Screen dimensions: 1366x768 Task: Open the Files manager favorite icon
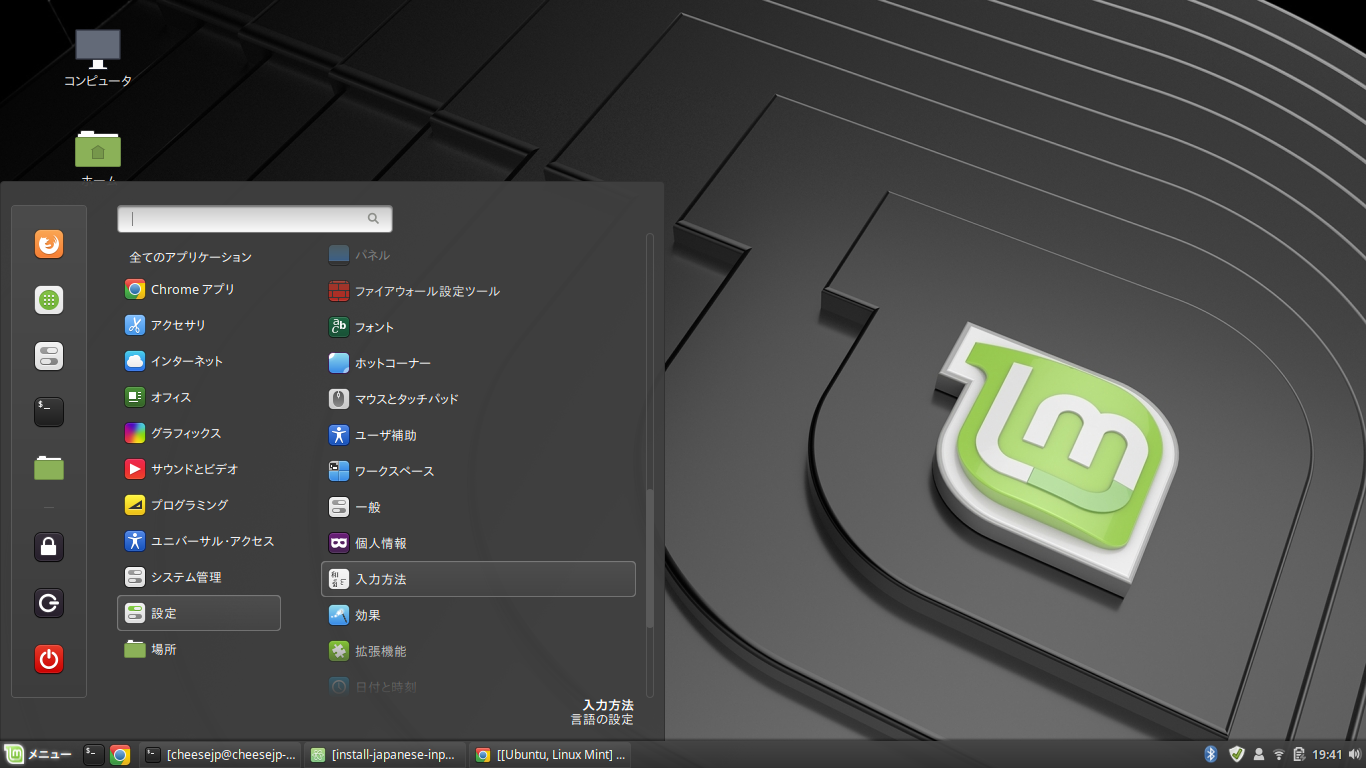click(x=49, y=467)
